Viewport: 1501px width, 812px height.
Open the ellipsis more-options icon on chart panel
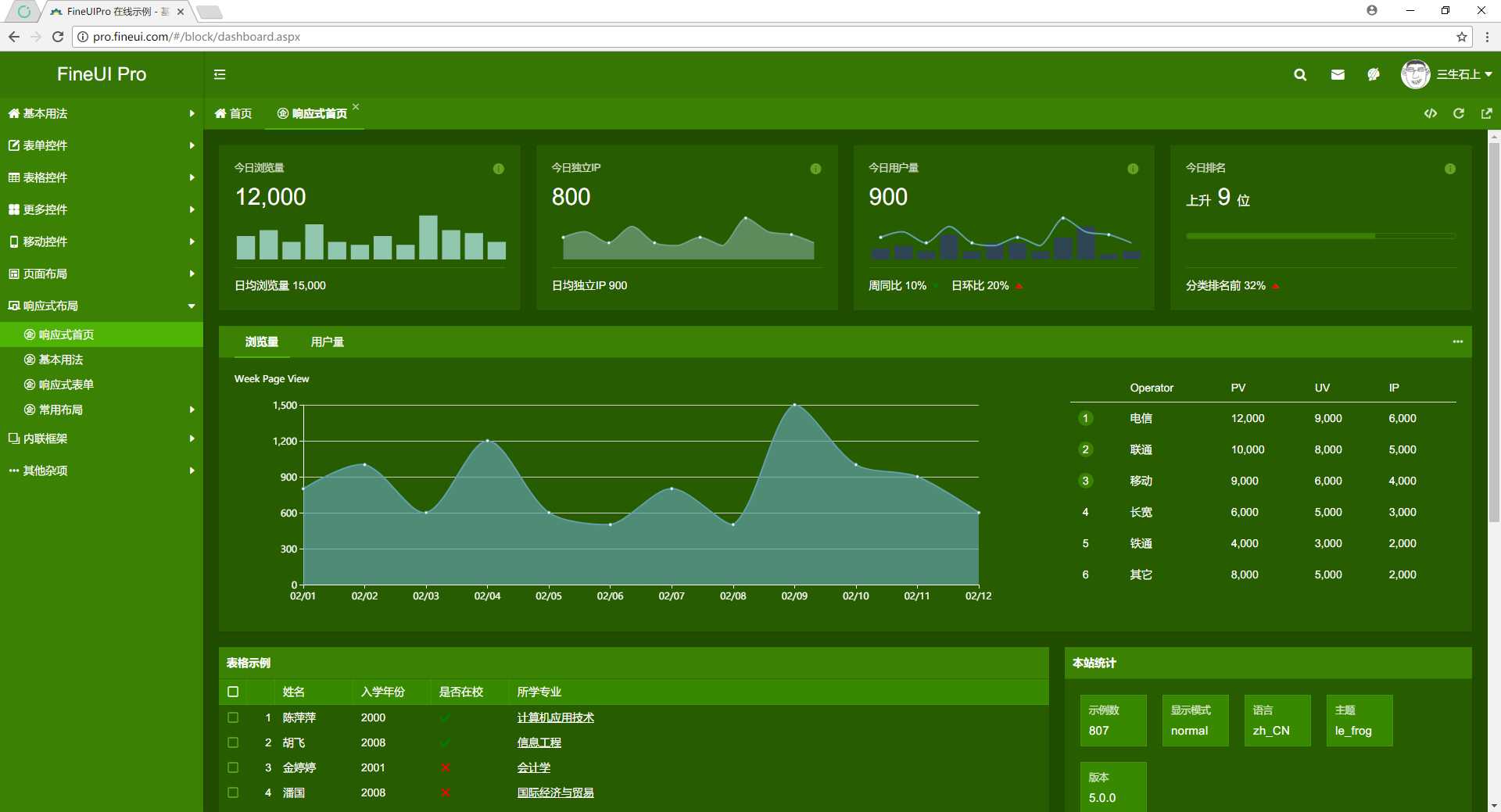click(x=1458, y=342)
